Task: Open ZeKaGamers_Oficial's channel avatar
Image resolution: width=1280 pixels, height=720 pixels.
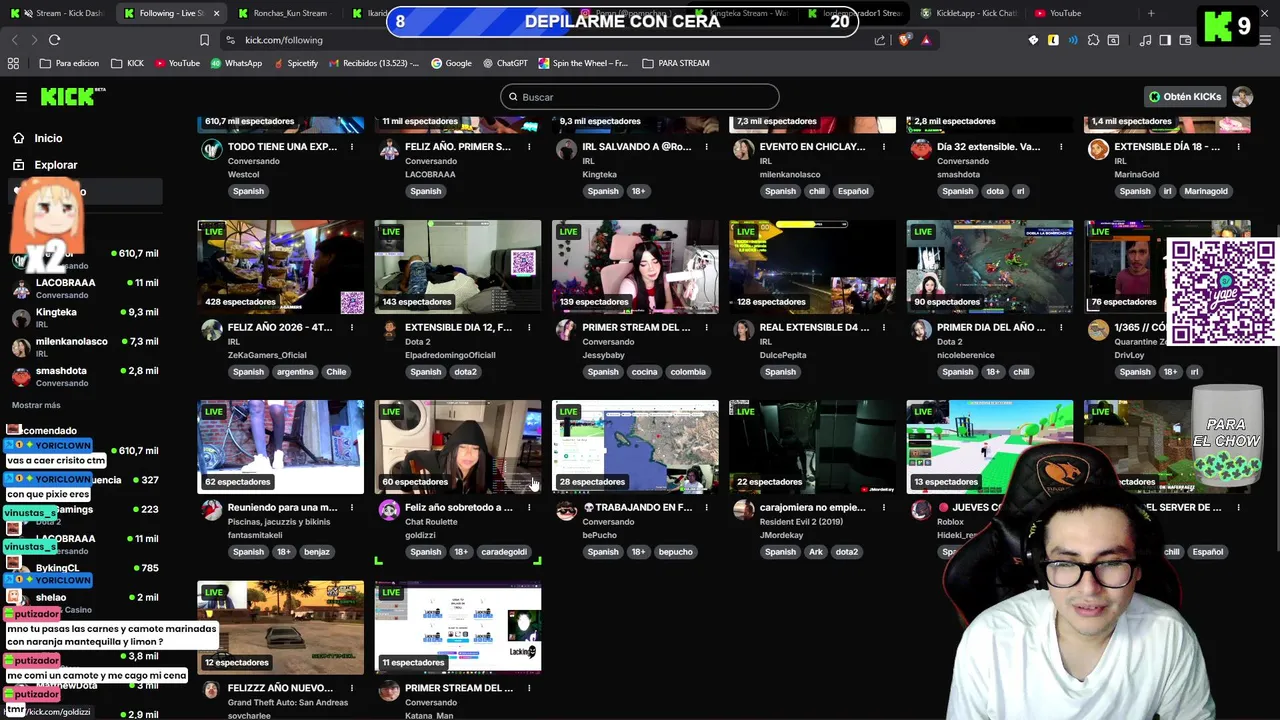Action: (211, 330)
